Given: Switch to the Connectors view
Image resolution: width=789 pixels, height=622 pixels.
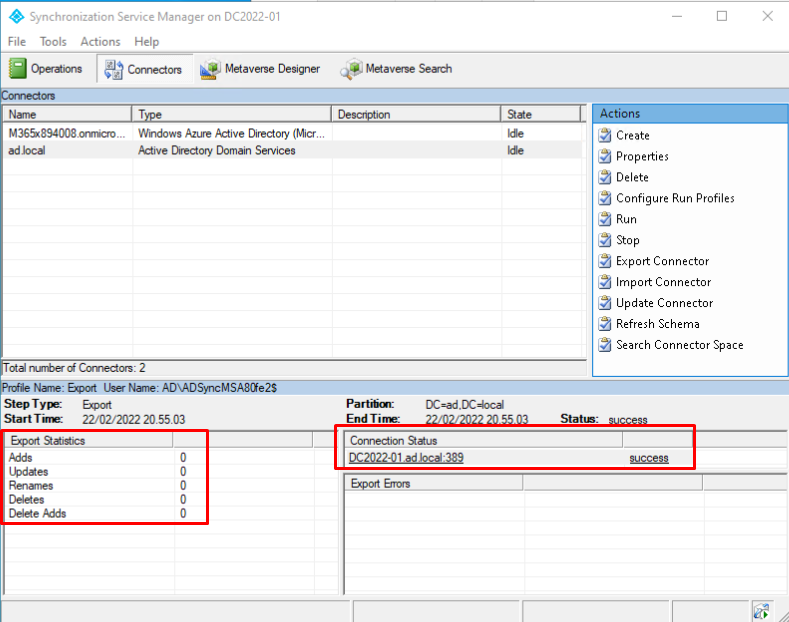Looking at the screenshot, I should pyautogui.click(x=142, y=69).
